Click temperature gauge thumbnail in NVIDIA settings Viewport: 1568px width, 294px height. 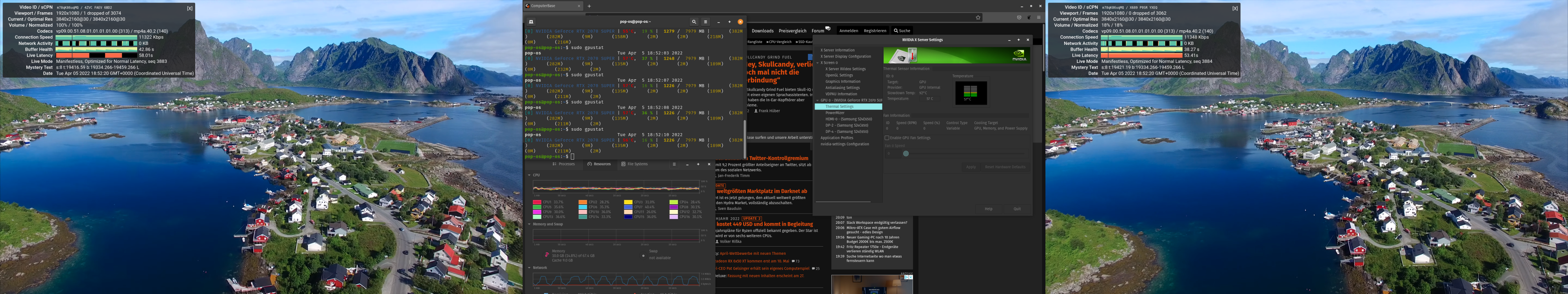click(x=971, y=93)
